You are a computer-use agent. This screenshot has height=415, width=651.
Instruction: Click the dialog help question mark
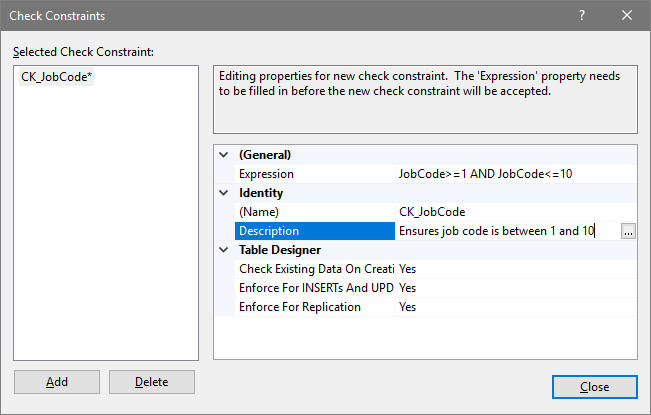click(582, 16)
